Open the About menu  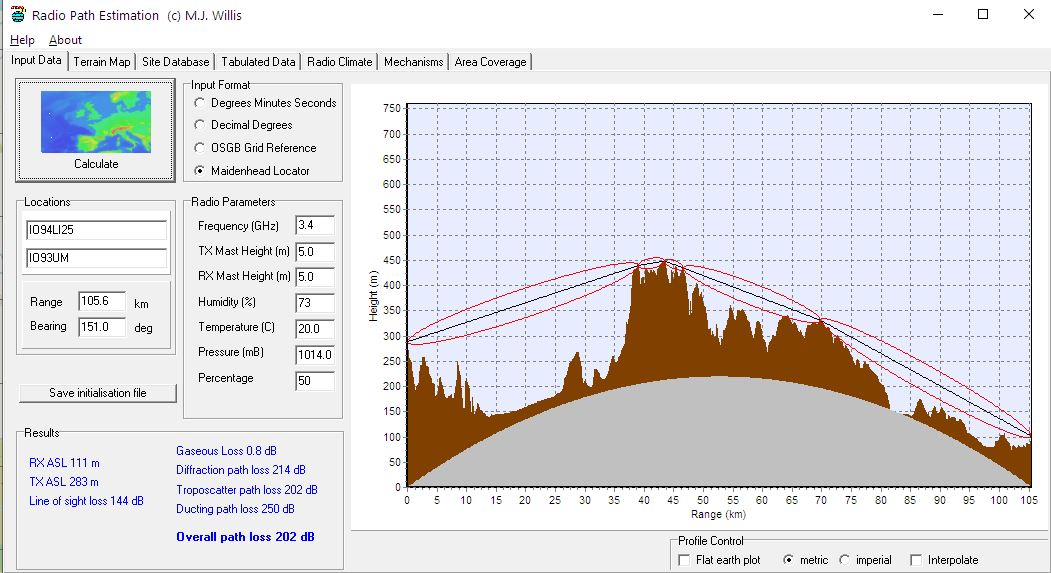coord(65,40)
